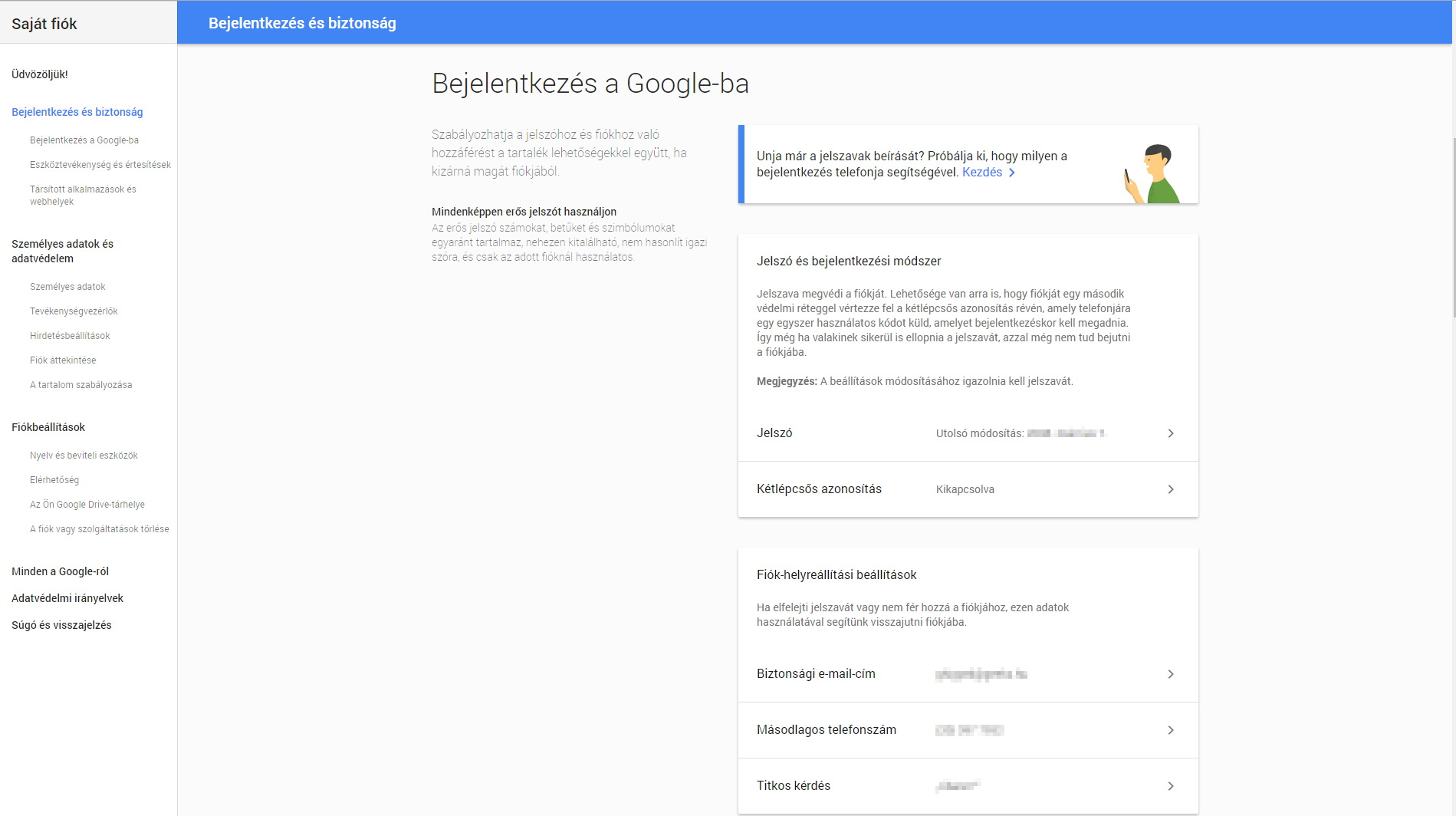Click Súgó és visszajelzés
The width and height of the screenshot is (1456, 816).
(61, 625)
